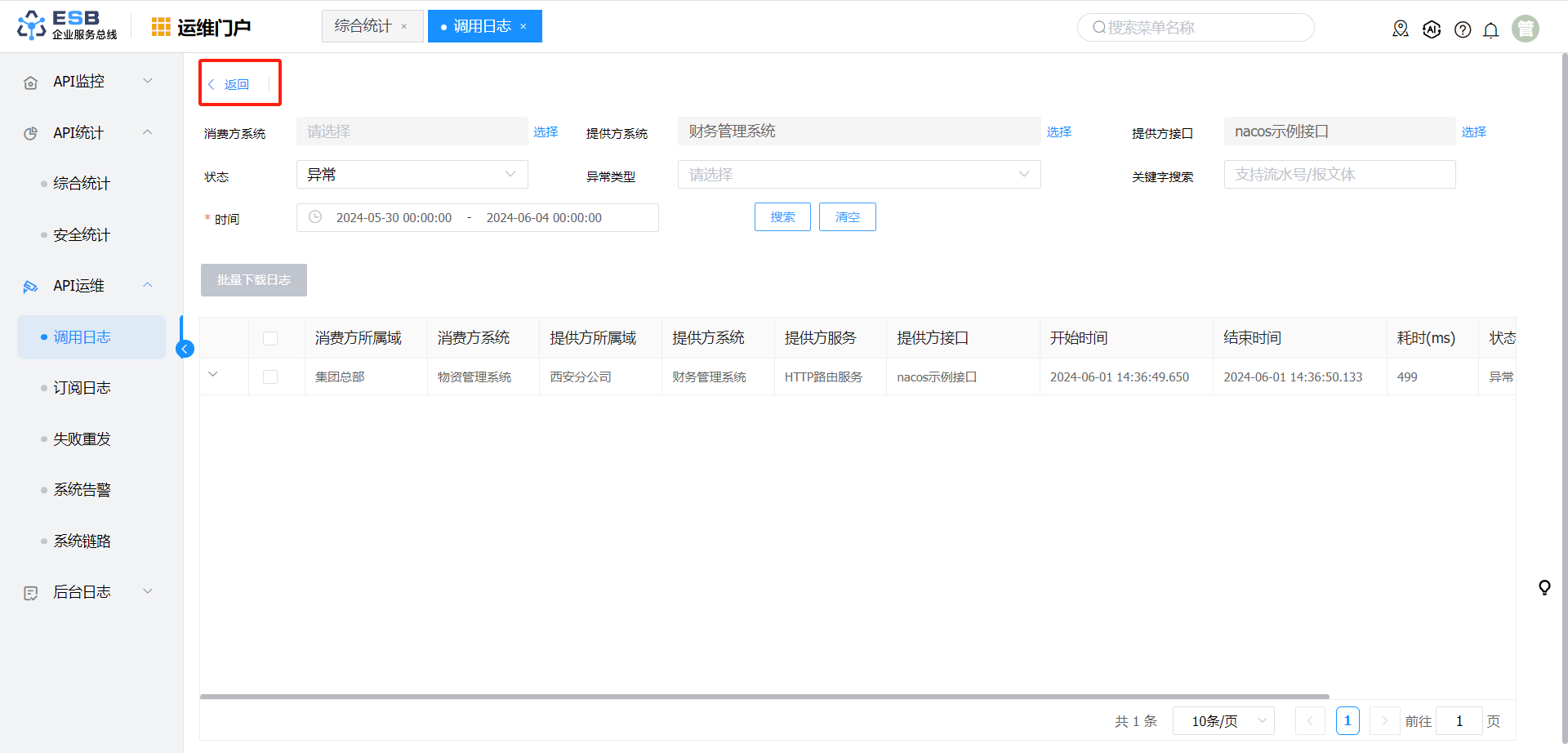Open the user avatar menu

pyautogui.click(x=1525, y=29)
